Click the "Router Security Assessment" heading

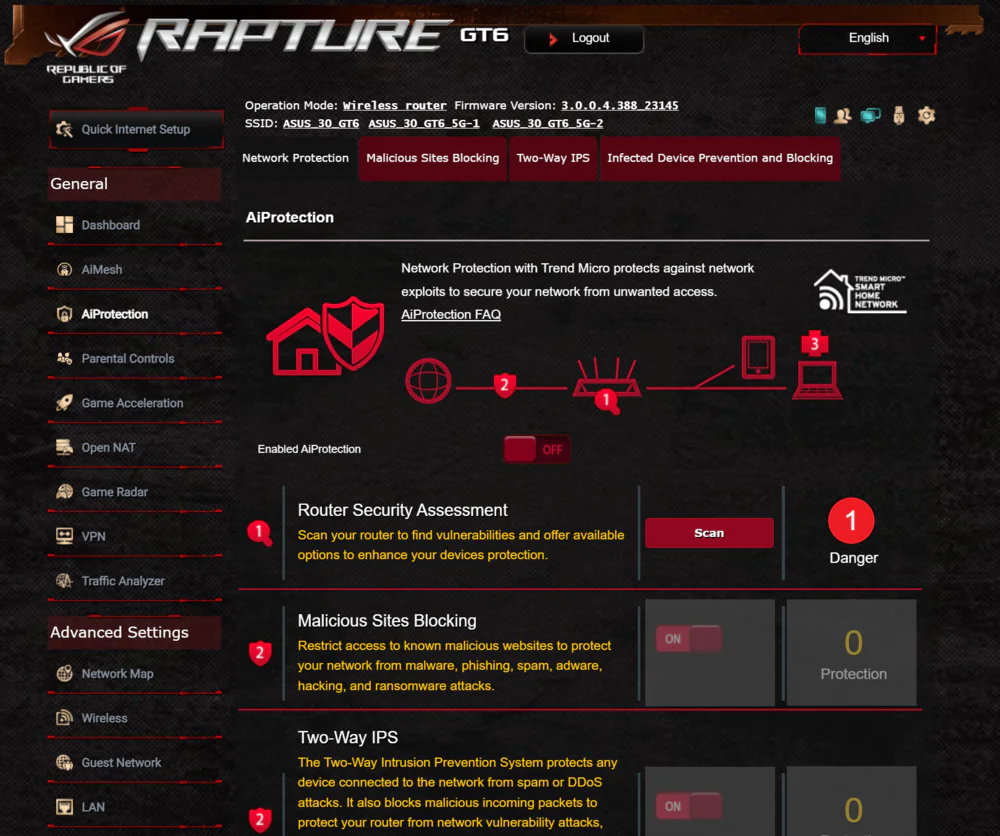pos(402,510)
